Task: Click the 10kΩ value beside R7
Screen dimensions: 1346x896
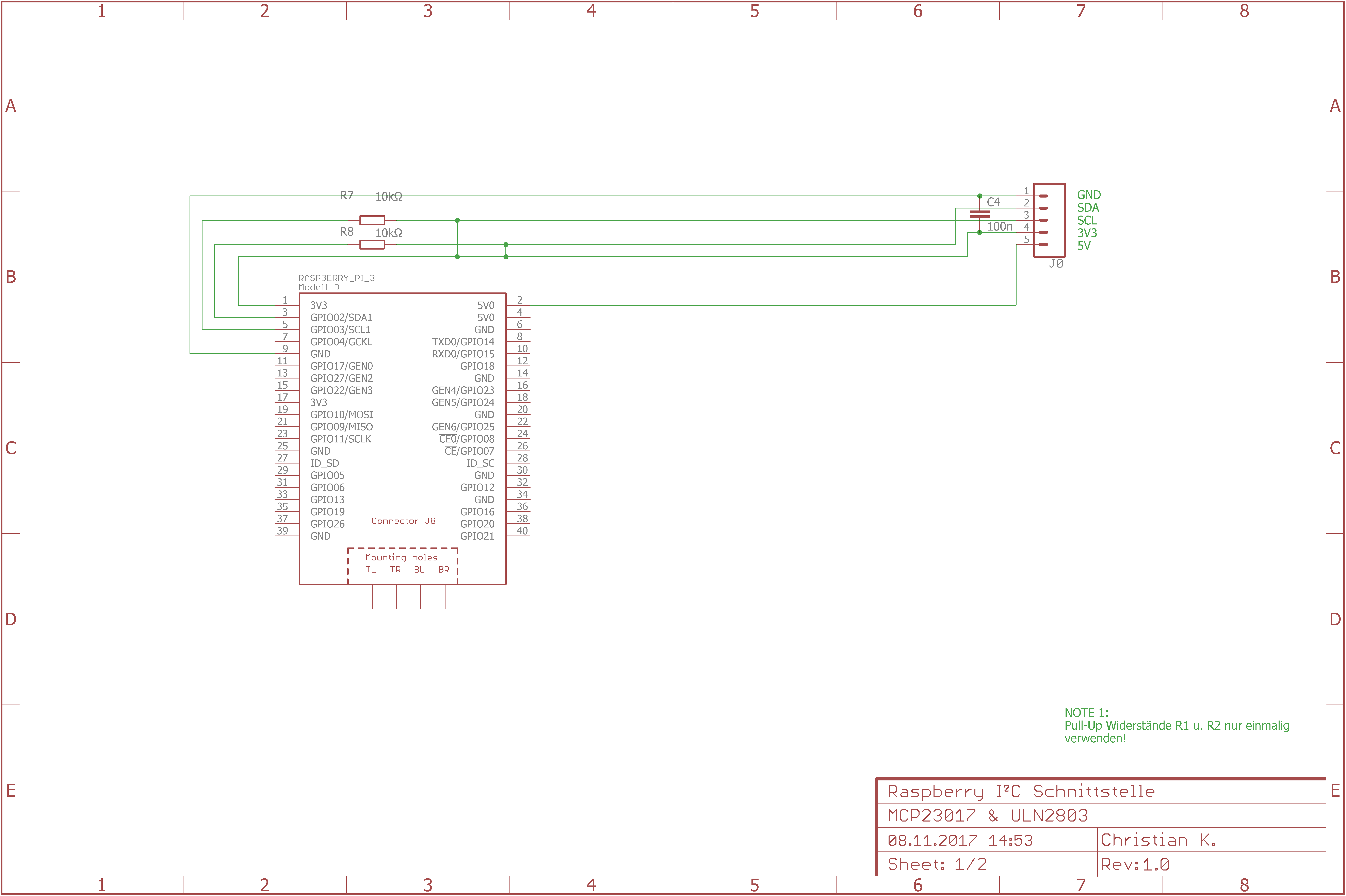Action: (x=389, y=197)
